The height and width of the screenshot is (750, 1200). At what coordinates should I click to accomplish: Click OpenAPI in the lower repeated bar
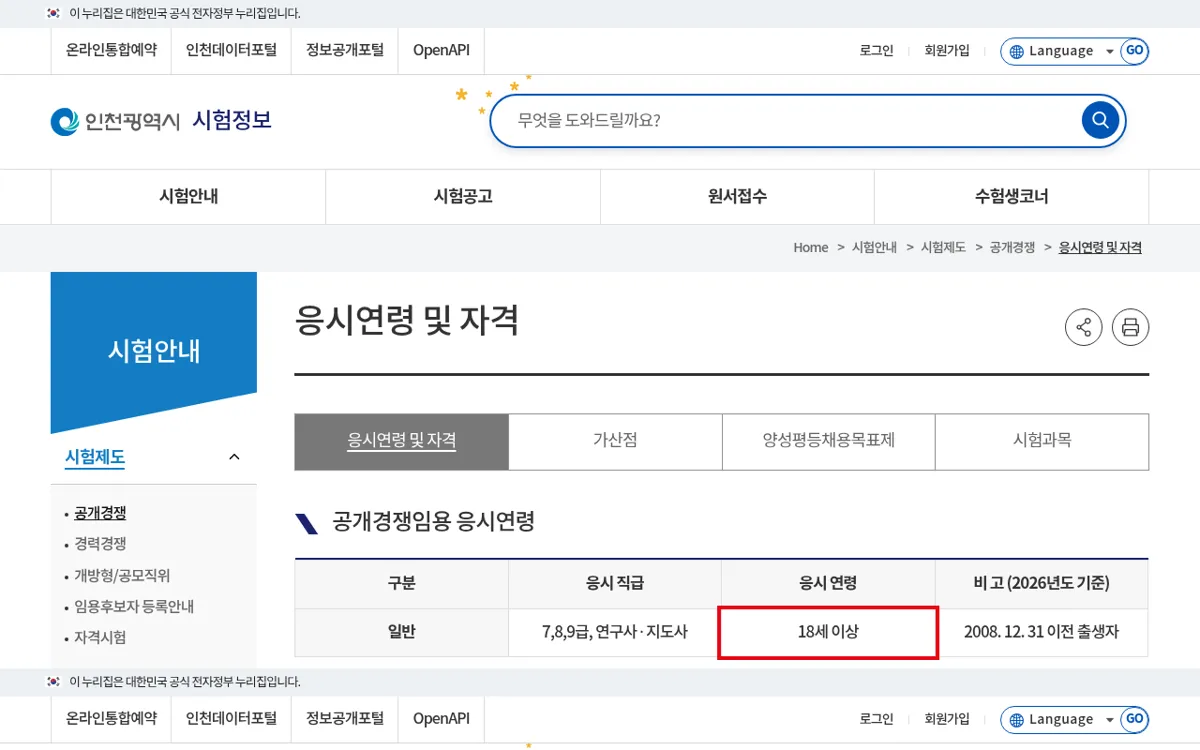click(441, 718)
